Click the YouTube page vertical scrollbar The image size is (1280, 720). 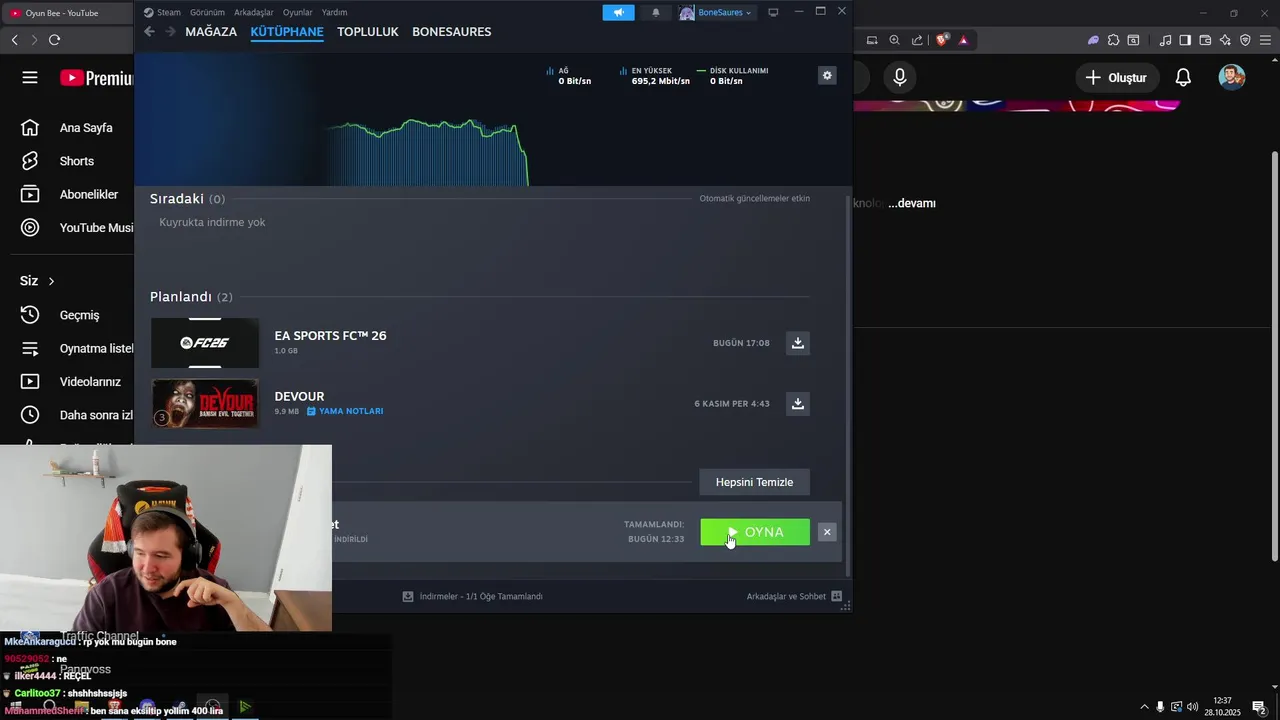coord(1274,356)
